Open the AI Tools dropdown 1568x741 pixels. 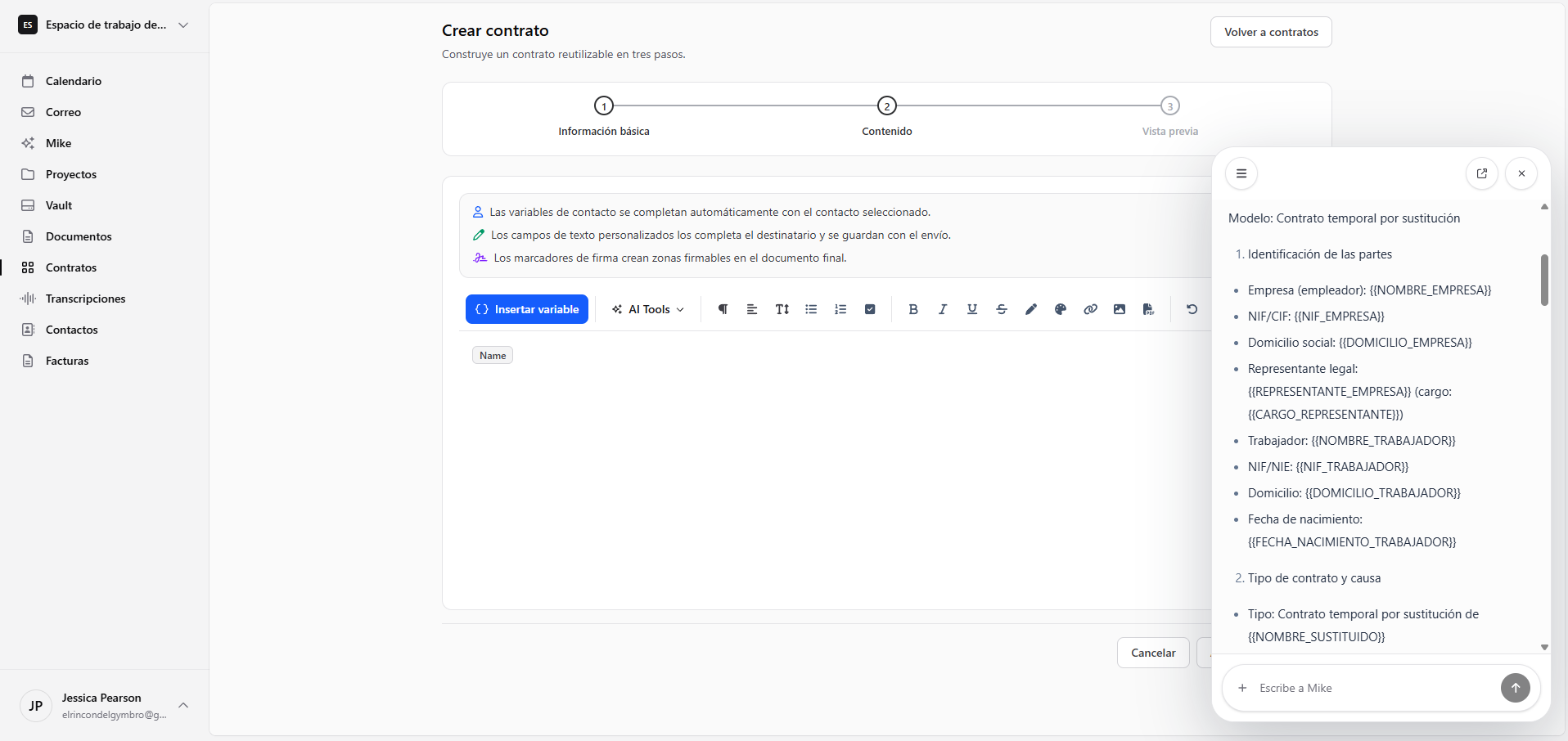(x=647, y=309)
